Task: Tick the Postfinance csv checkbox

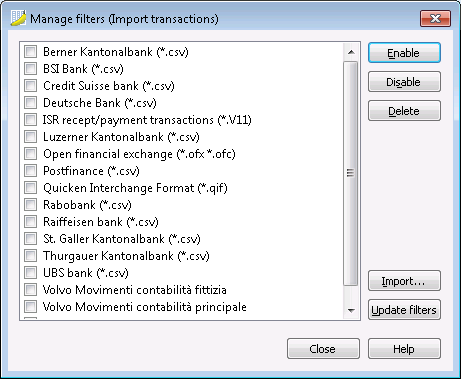Action: click(30, 171)
